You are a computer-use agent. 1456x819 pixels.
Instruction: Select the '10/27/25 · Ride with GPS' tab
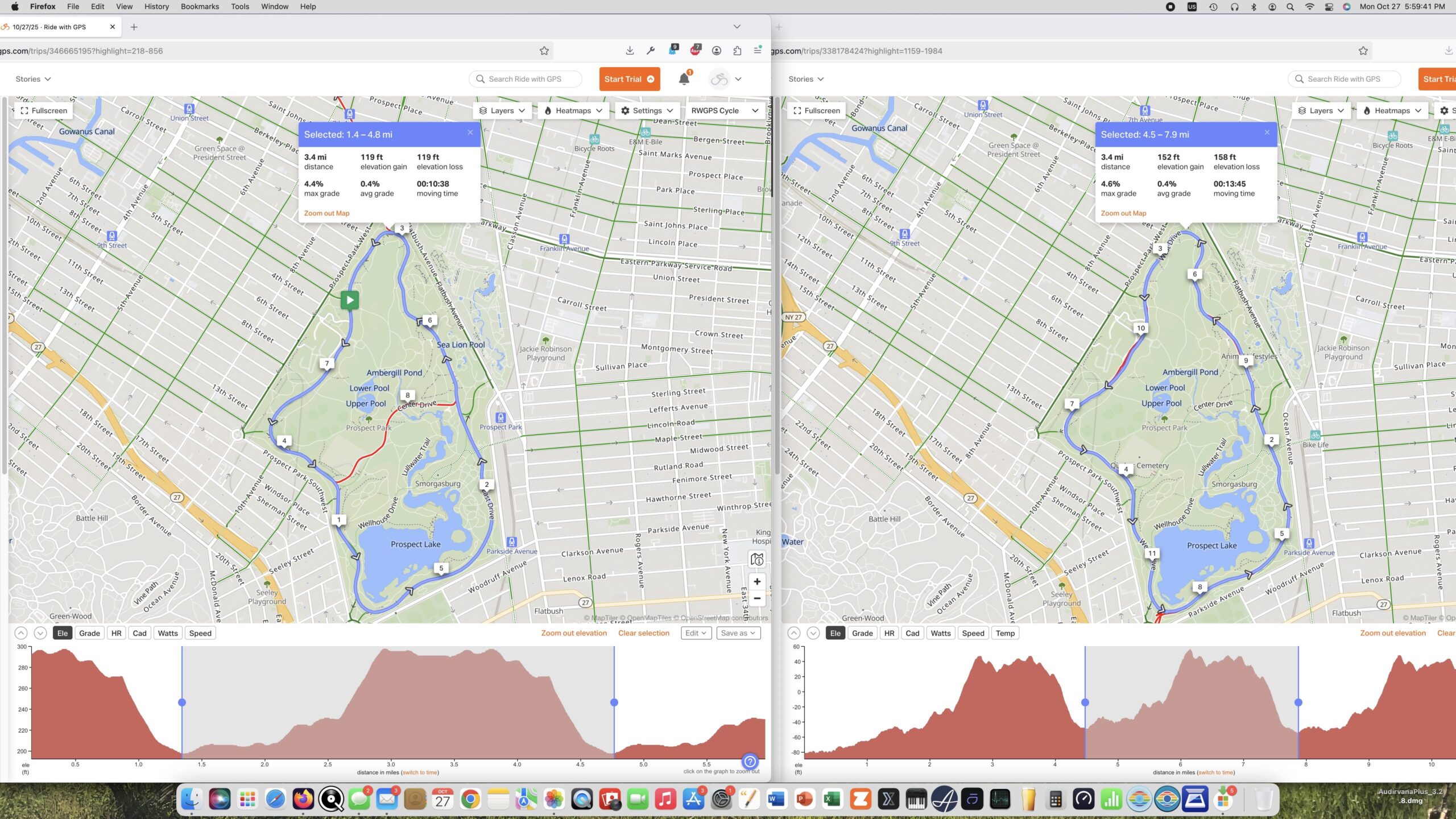(x=57, y=27)
